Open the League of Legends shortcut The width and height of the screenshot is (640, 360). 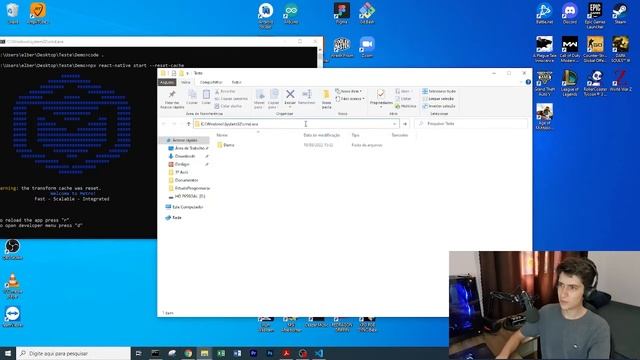[x=569, y=83]
